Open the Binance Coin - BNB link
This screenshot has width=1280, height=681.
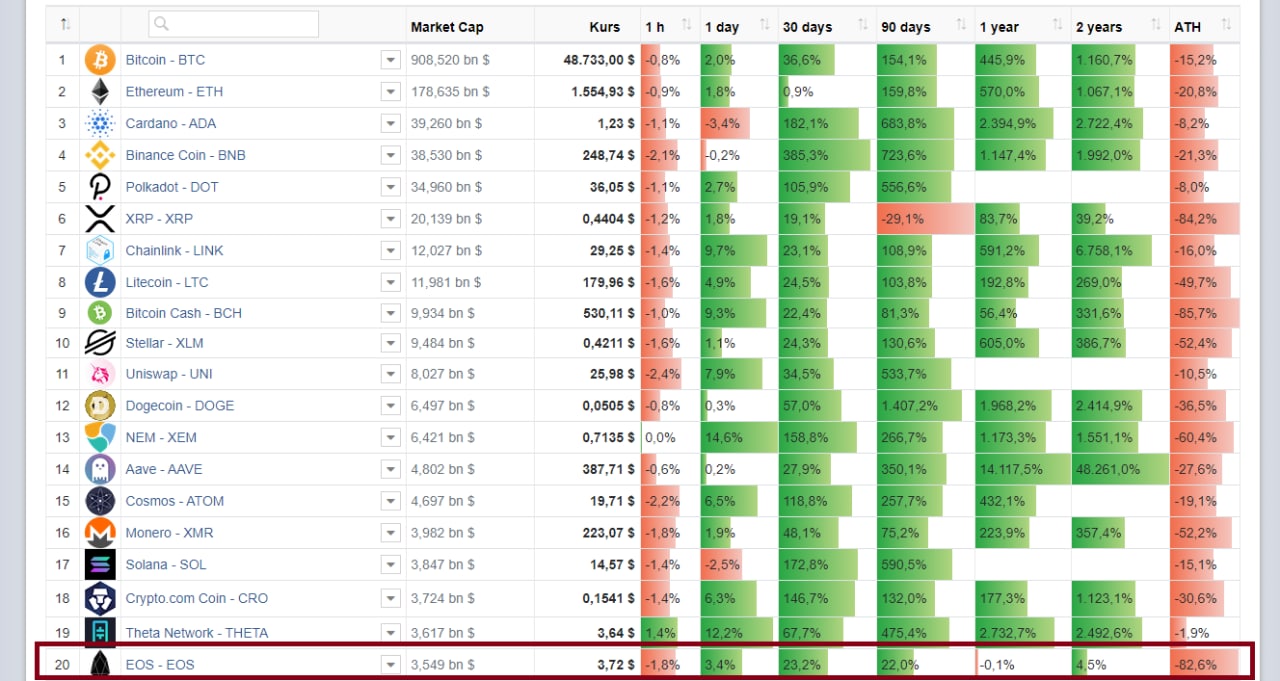(x=185, y=155)
